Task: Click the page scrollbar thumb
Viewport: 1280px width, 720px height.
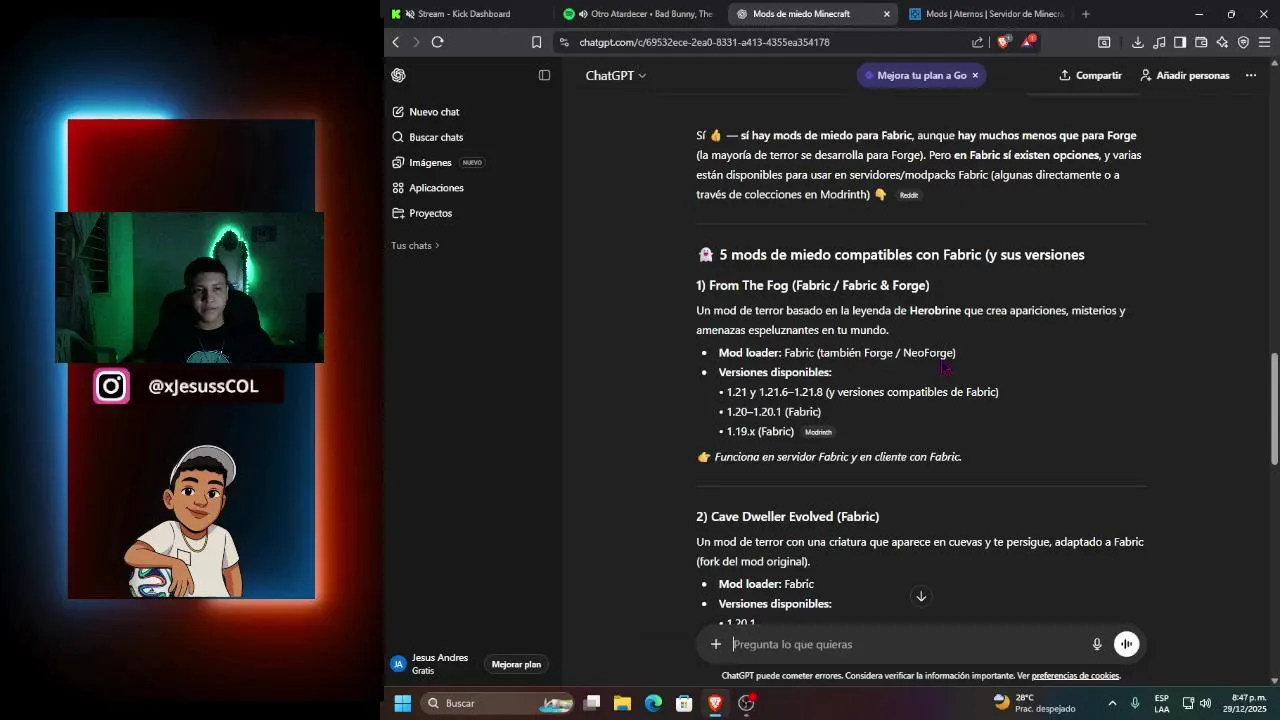Action: [1273, 409]
